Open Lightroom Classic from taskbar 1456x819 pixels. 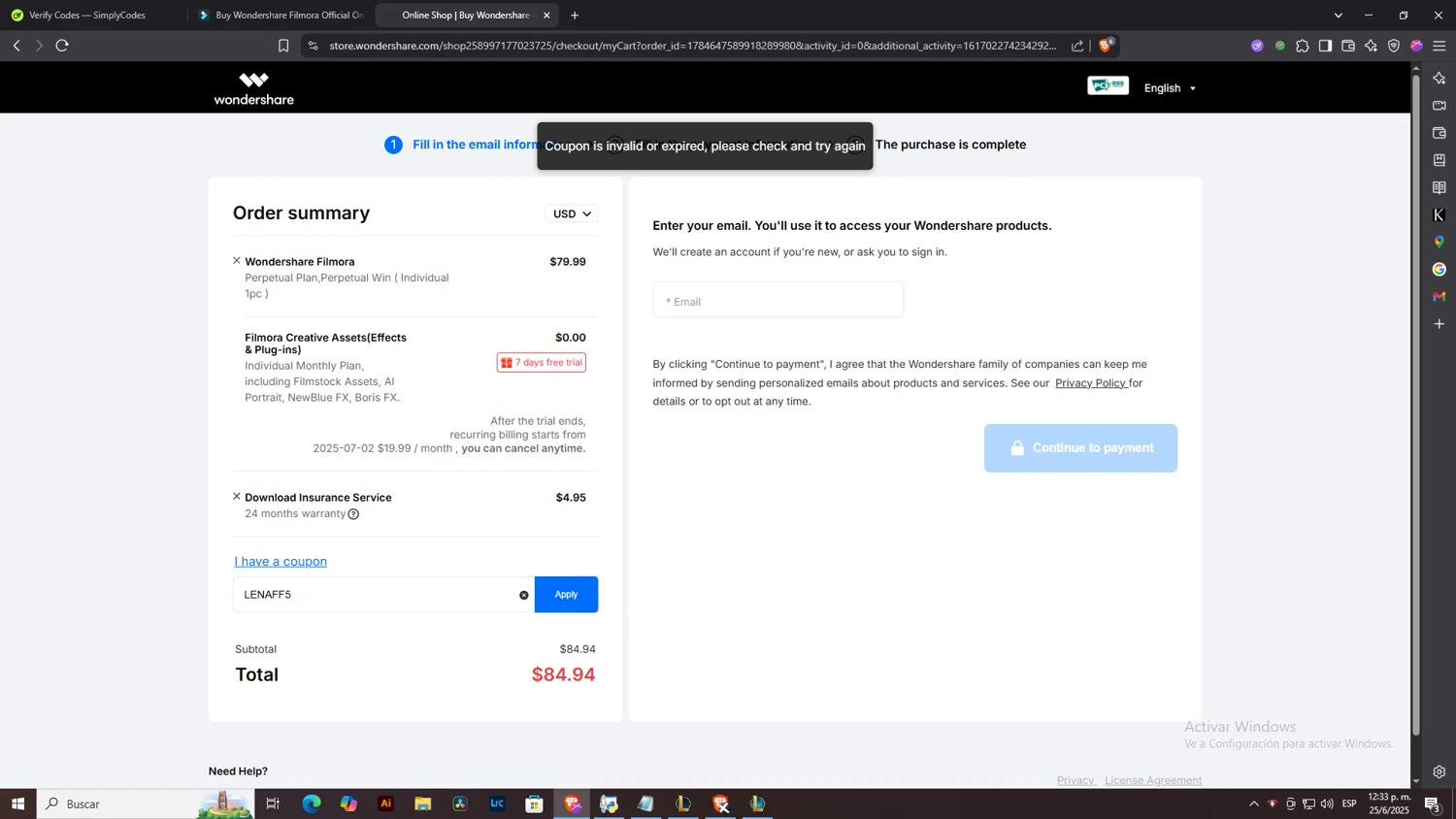[497, 803]
